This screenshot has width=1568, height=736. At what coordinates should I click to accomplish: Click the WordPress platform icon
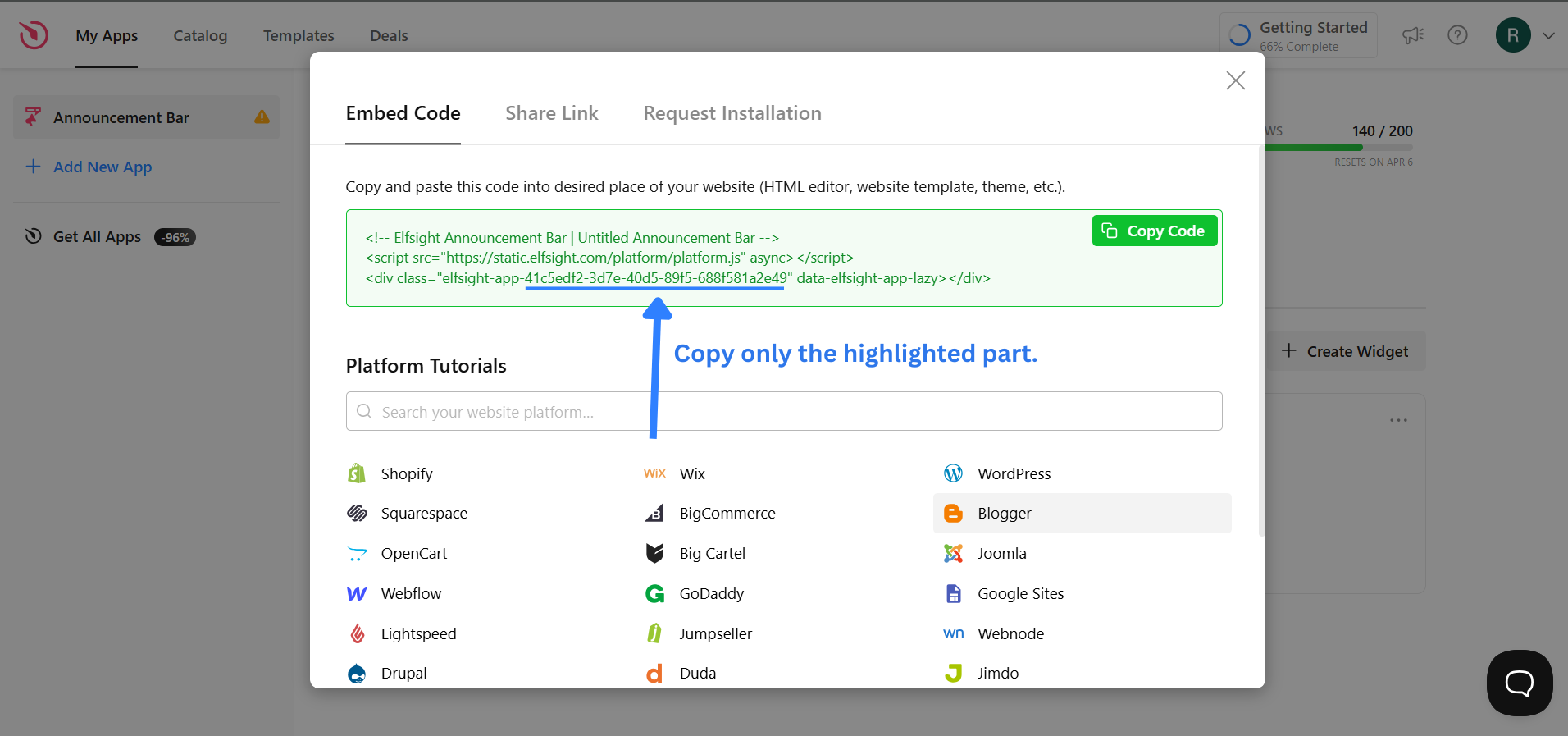[x=953, y=473]
